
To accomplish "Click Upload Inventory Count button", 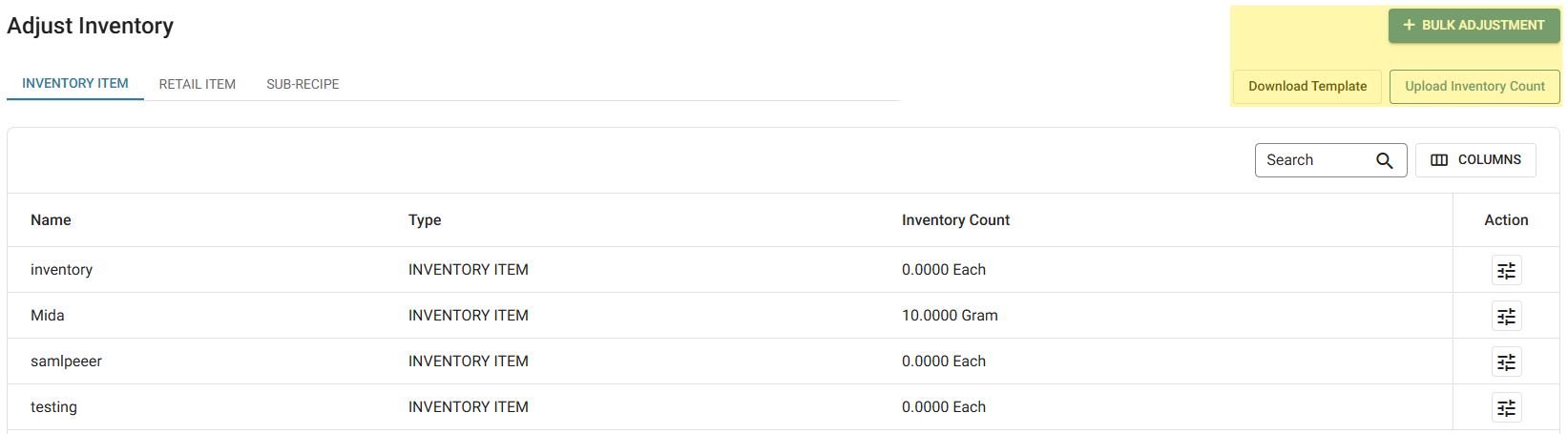I will click(1474, 86).
